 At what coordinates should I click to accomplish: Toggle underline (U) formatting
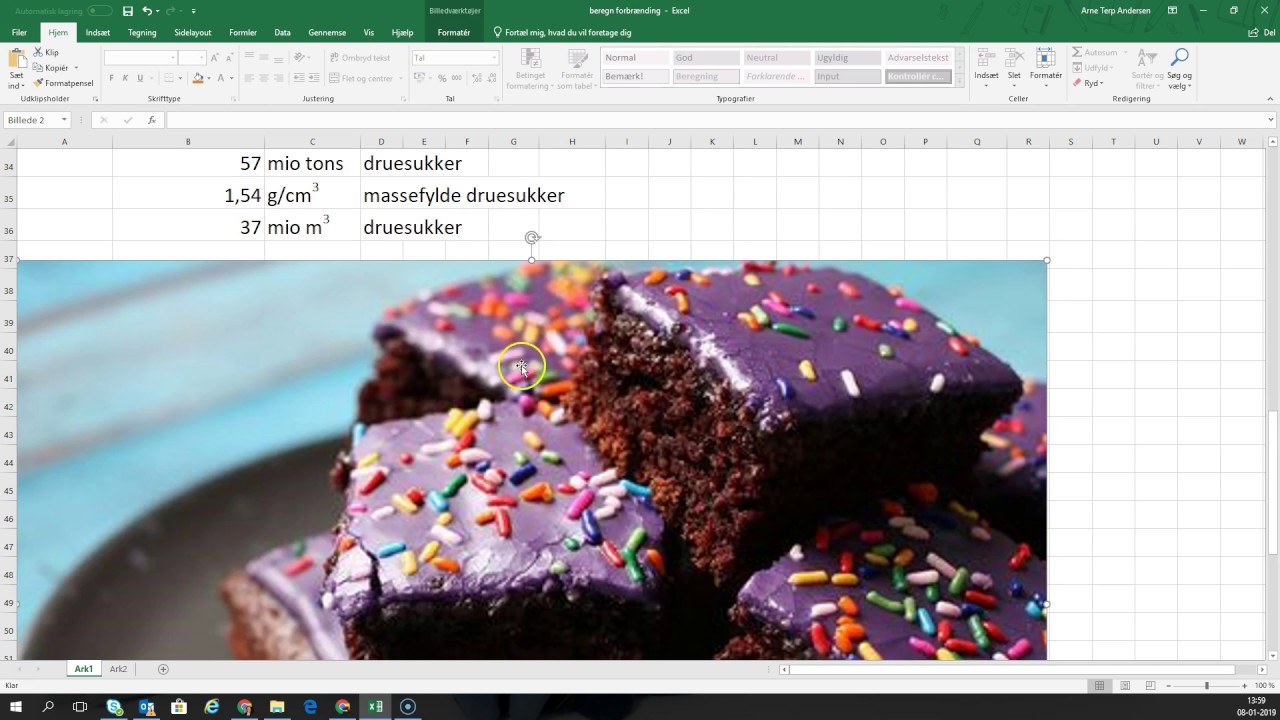click(140, 78)
